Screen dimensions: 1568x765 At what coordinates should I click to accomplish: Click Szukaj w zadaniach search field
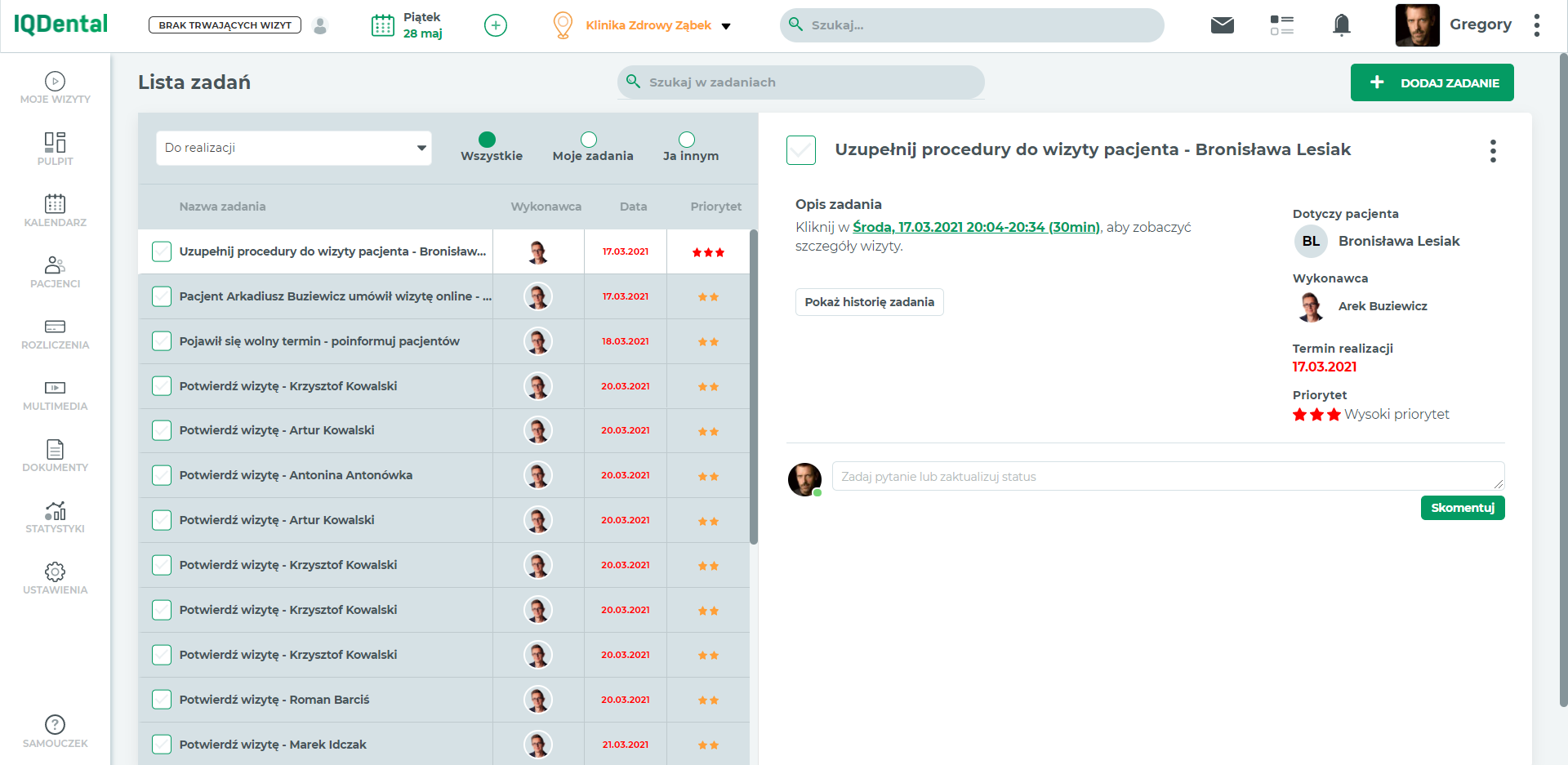[x=800, y=82]
